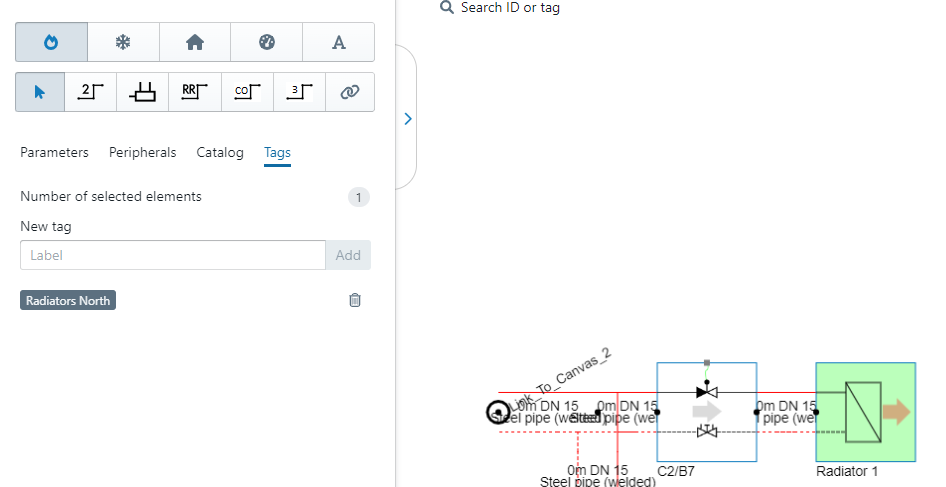Click the New tag Label field

pos(172,255)
